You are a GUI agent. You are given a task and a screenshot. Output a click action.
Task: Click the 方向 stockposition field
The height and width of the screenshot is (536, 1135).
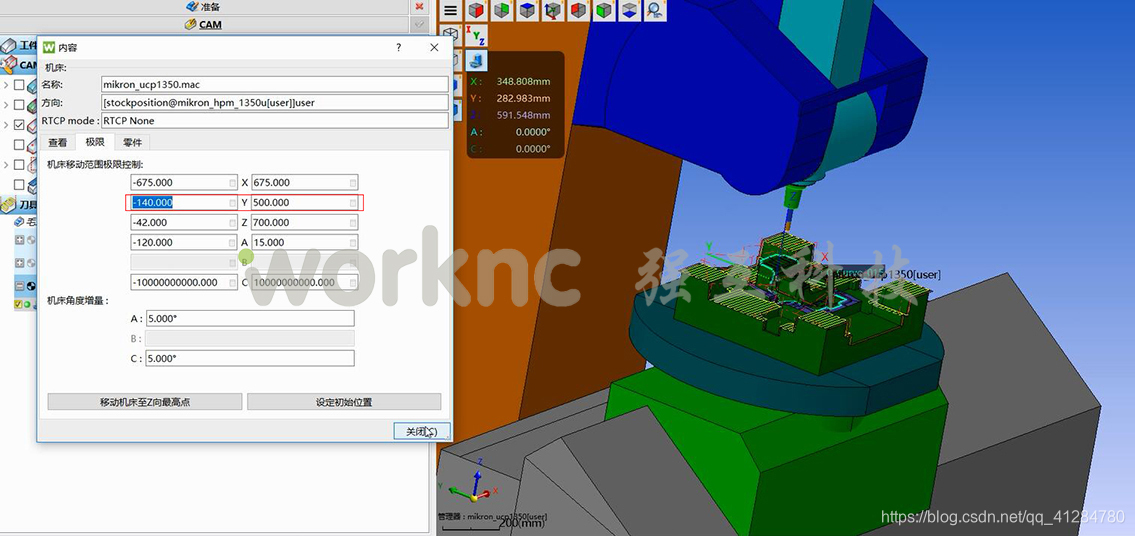275,102
